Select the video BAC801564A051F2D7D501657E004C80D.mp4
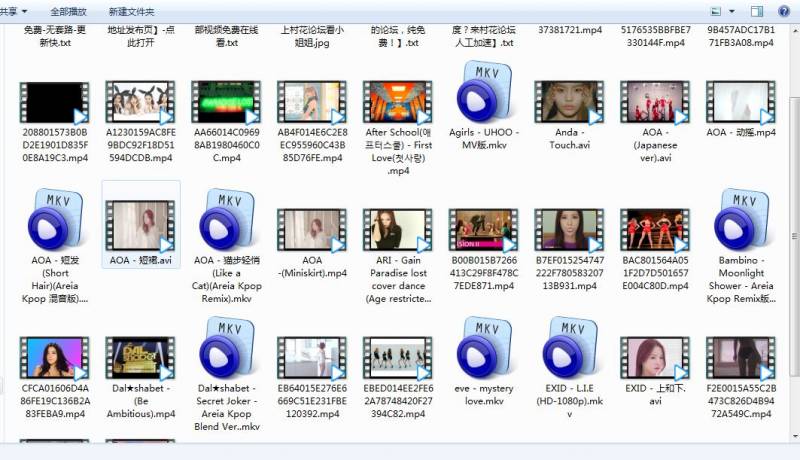The image size is (800, 460). 655,231
